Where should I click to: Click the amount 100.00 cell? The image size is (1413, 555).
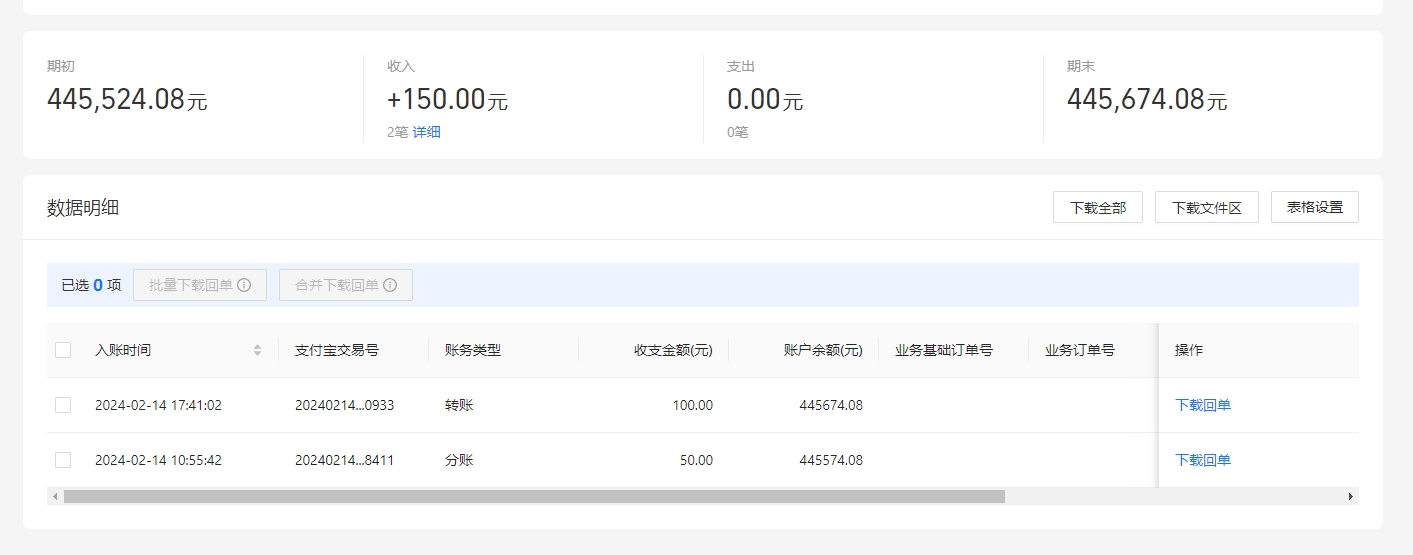(x=692, y=405)
